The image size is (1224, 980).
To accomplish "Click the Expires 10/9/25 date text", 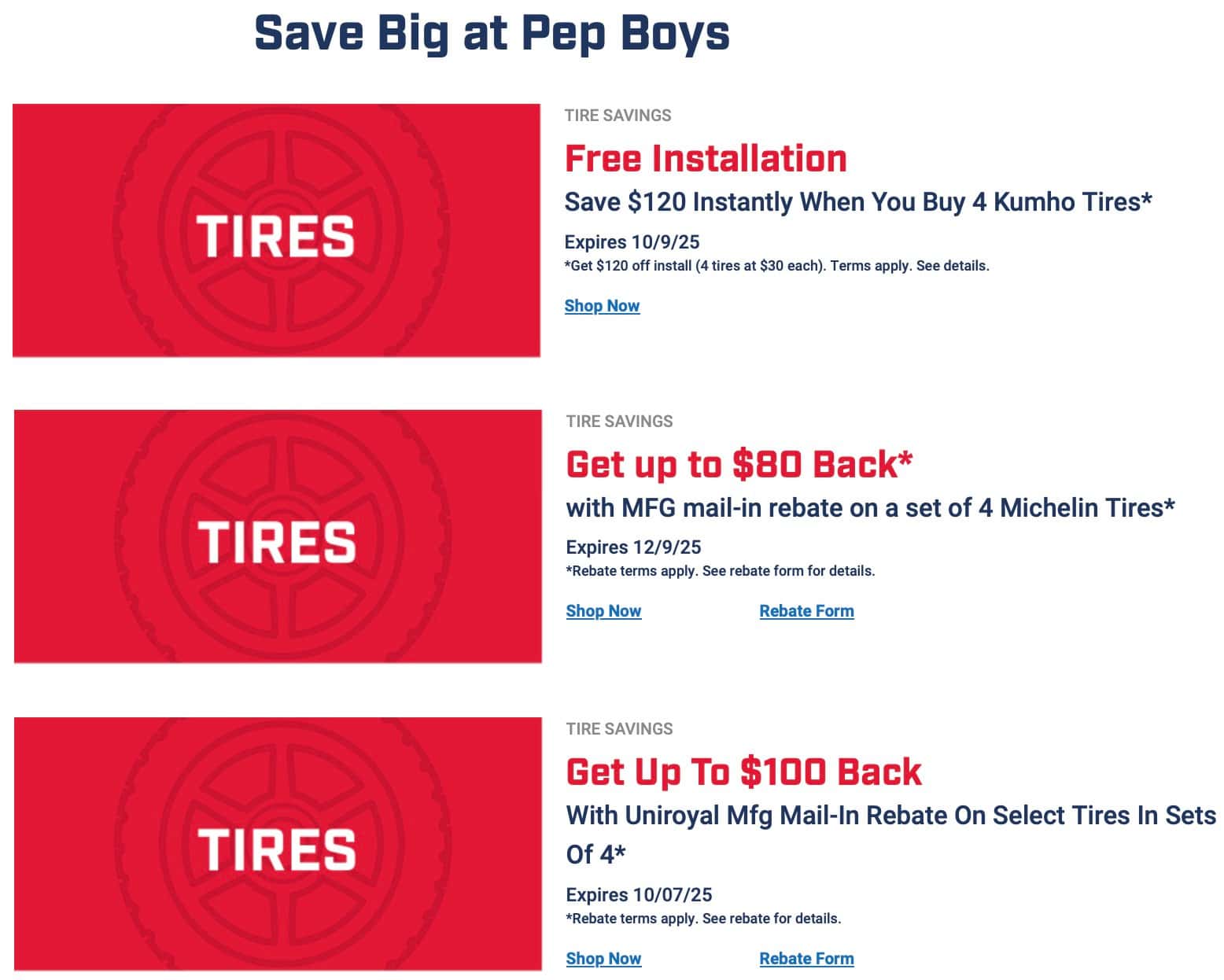I will [x=632, y=242].
